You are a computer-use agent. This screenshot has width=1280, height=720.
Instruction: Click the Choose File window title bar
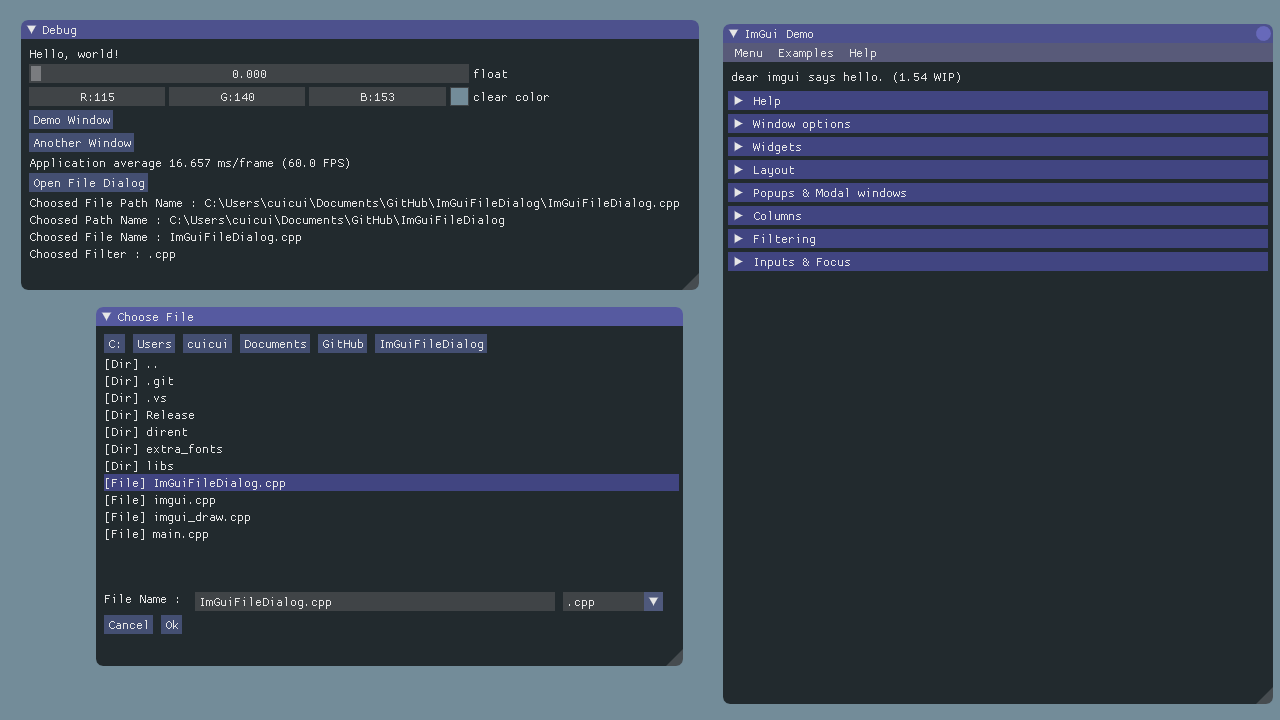(389, 317)
